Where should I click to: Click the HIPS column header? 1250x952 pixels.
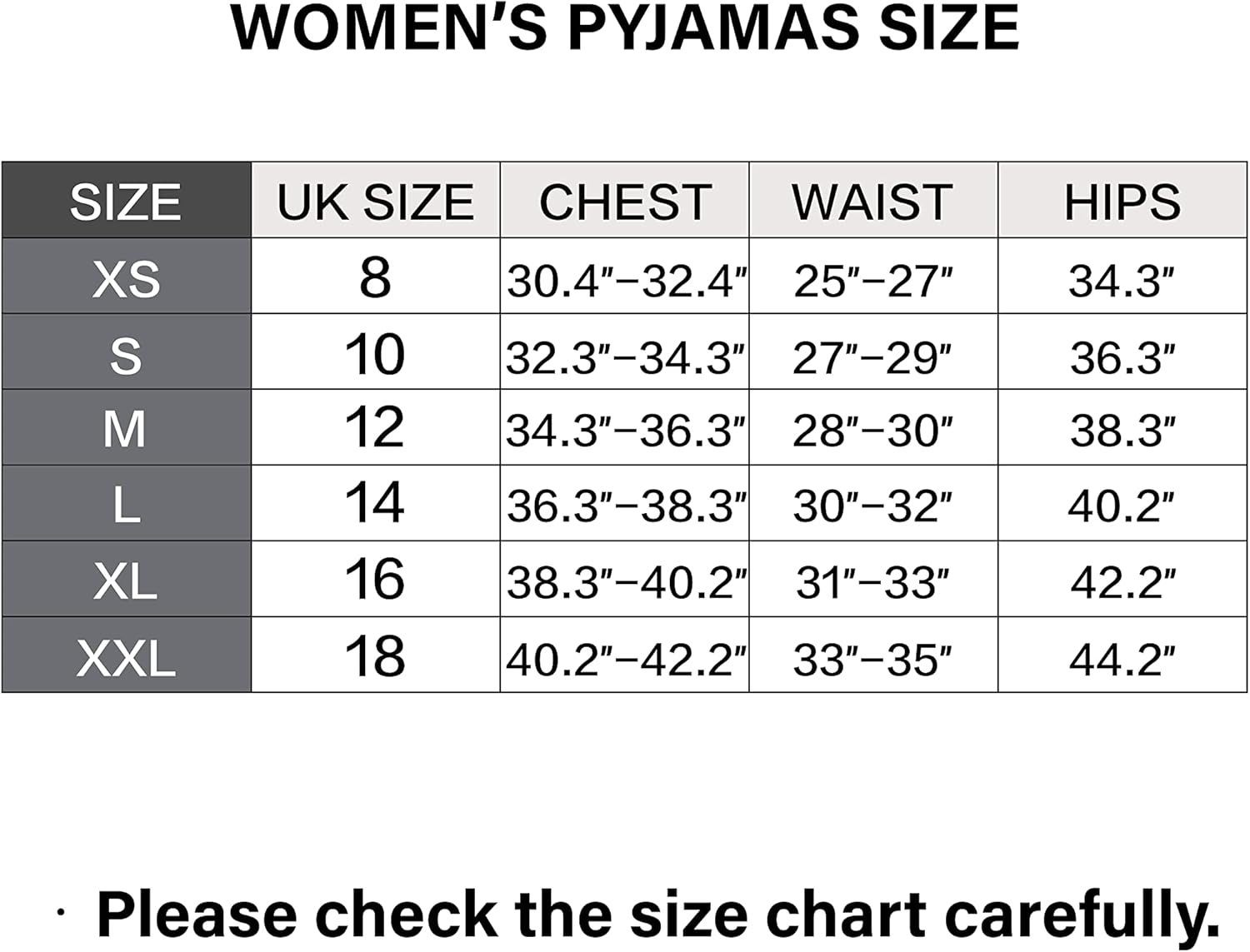[x=1122, y=202]
